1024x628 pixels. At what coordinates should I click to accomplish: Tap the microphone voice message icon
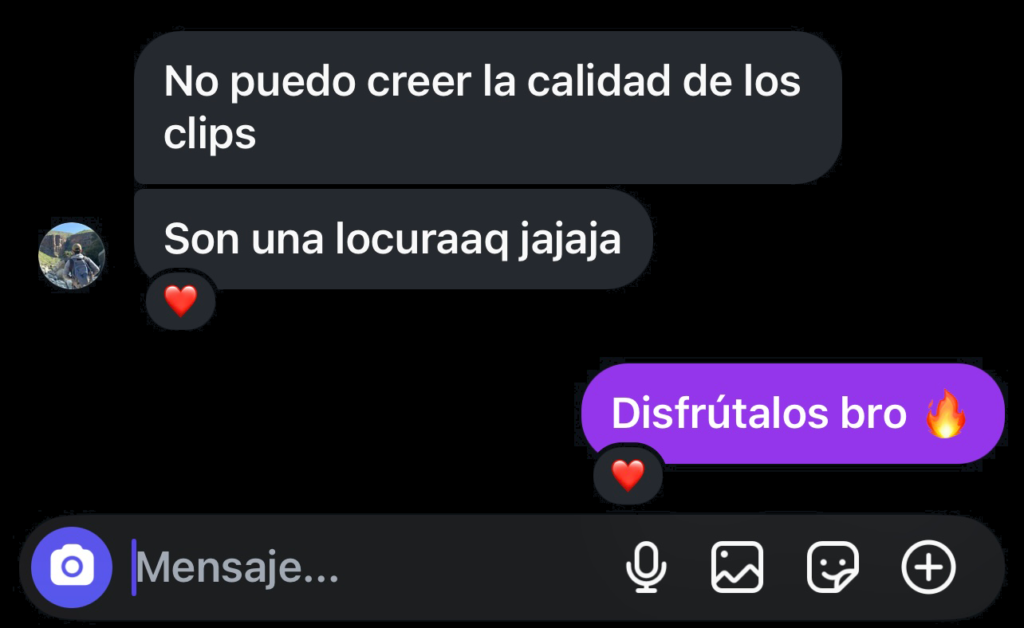(x=646, y=567)
